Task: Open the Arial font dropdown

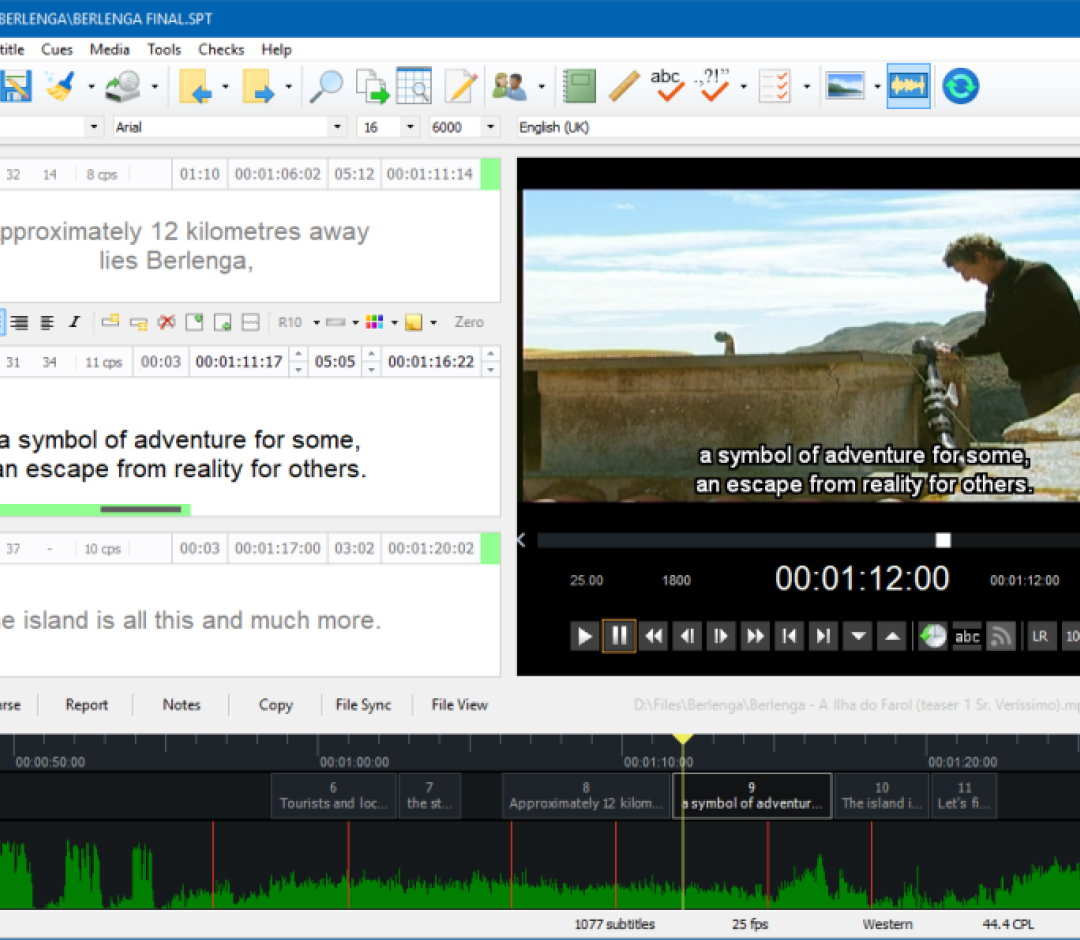Action: (x=338, y=127)
